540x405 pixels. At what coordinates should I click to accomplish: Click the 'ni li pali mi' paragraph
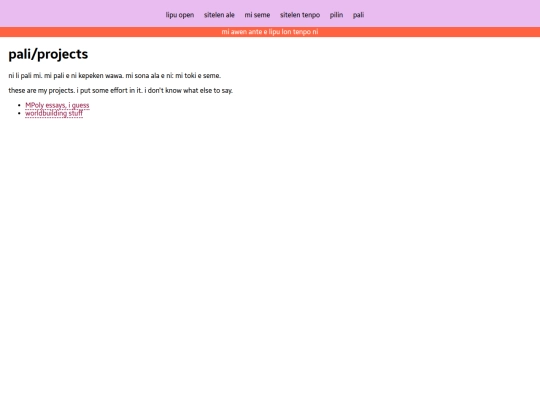[x=115, y=76]
